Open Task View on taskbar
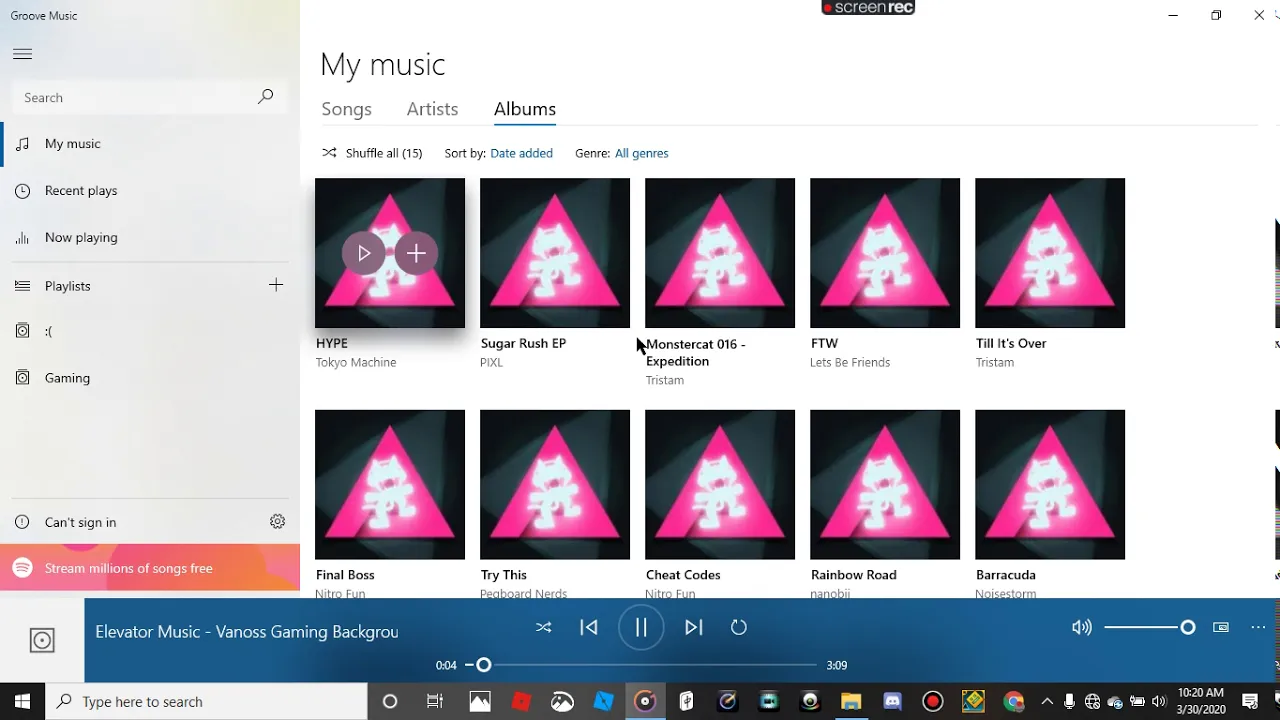 tap(435, 701)
